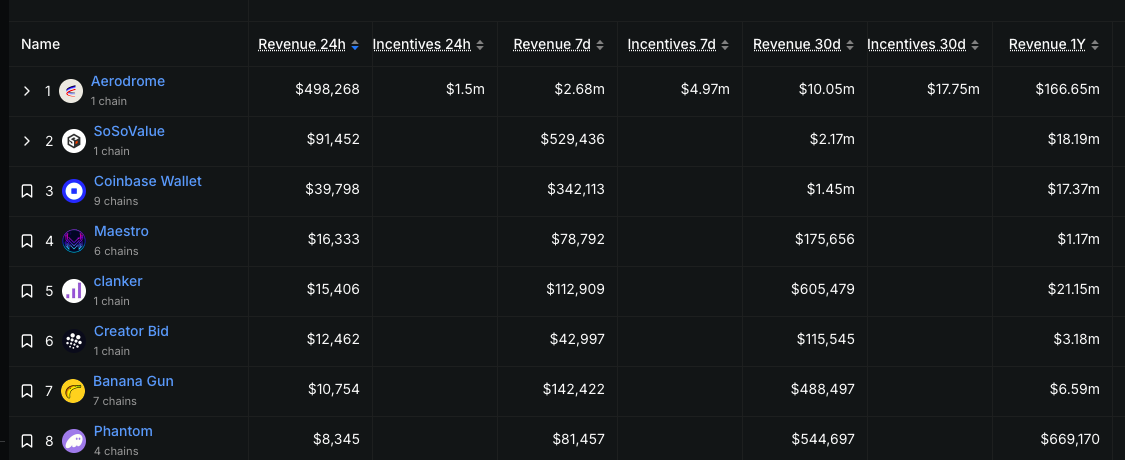Sort by Revenue 7d column
Viewport: 1125px width, 460px height.
[x=559, y=44]
